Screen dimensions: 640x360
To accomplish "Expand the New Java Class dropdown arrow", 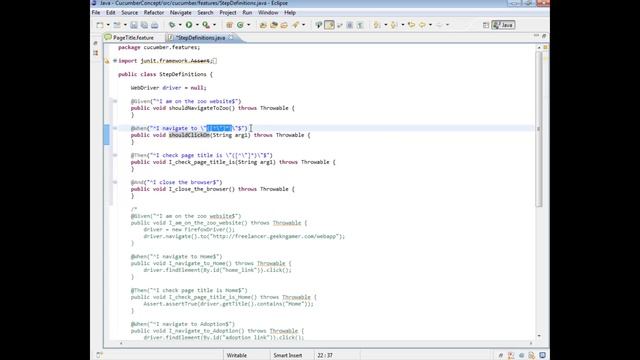I will coord(249,25).
